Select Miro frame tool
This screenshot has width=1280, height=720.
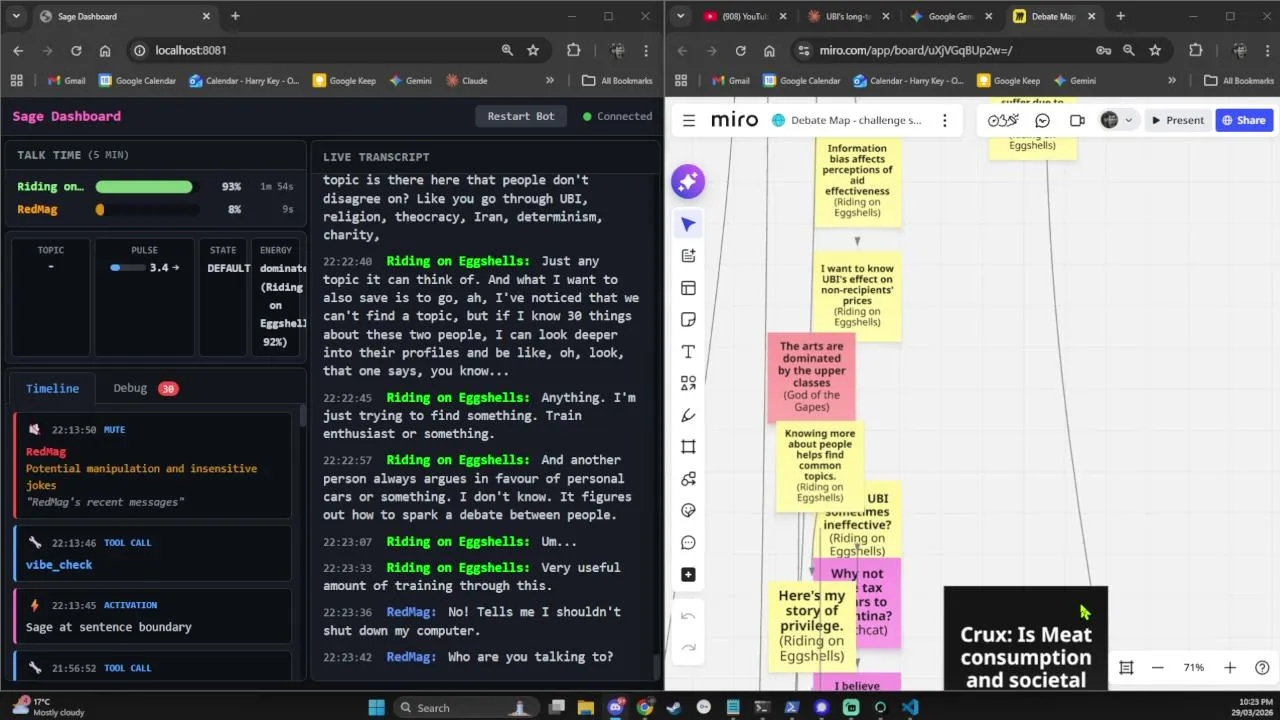(688, 447)
